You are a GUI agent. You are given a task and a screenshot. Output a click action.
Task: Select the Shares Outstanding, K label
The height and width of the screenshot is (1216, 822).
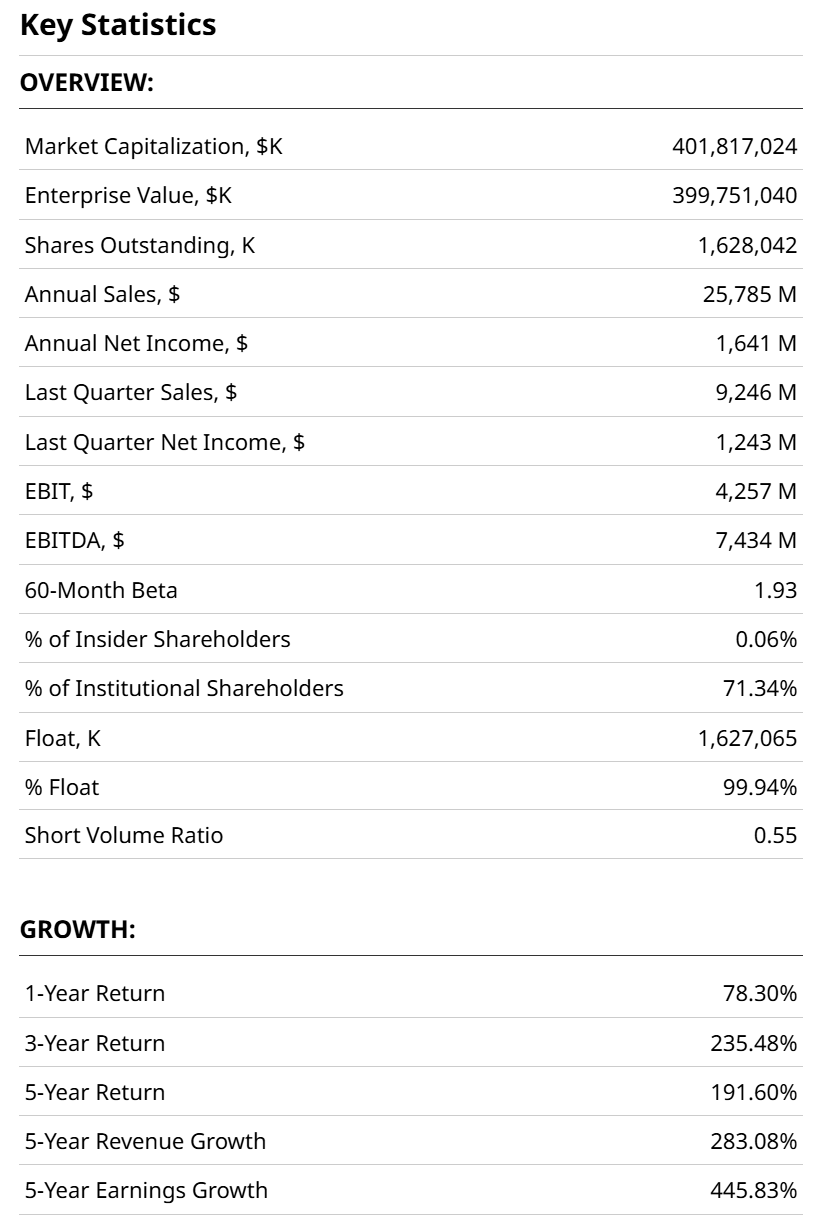coord(140,245)
